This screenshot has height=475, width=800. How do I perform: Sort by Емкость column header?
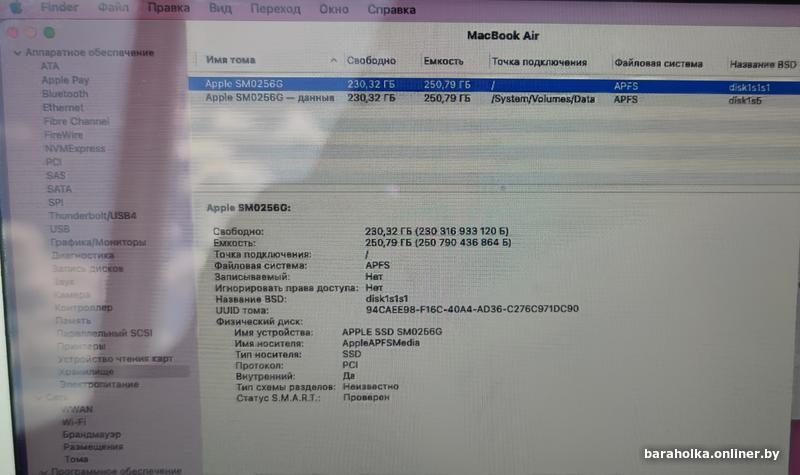(443, 61)
